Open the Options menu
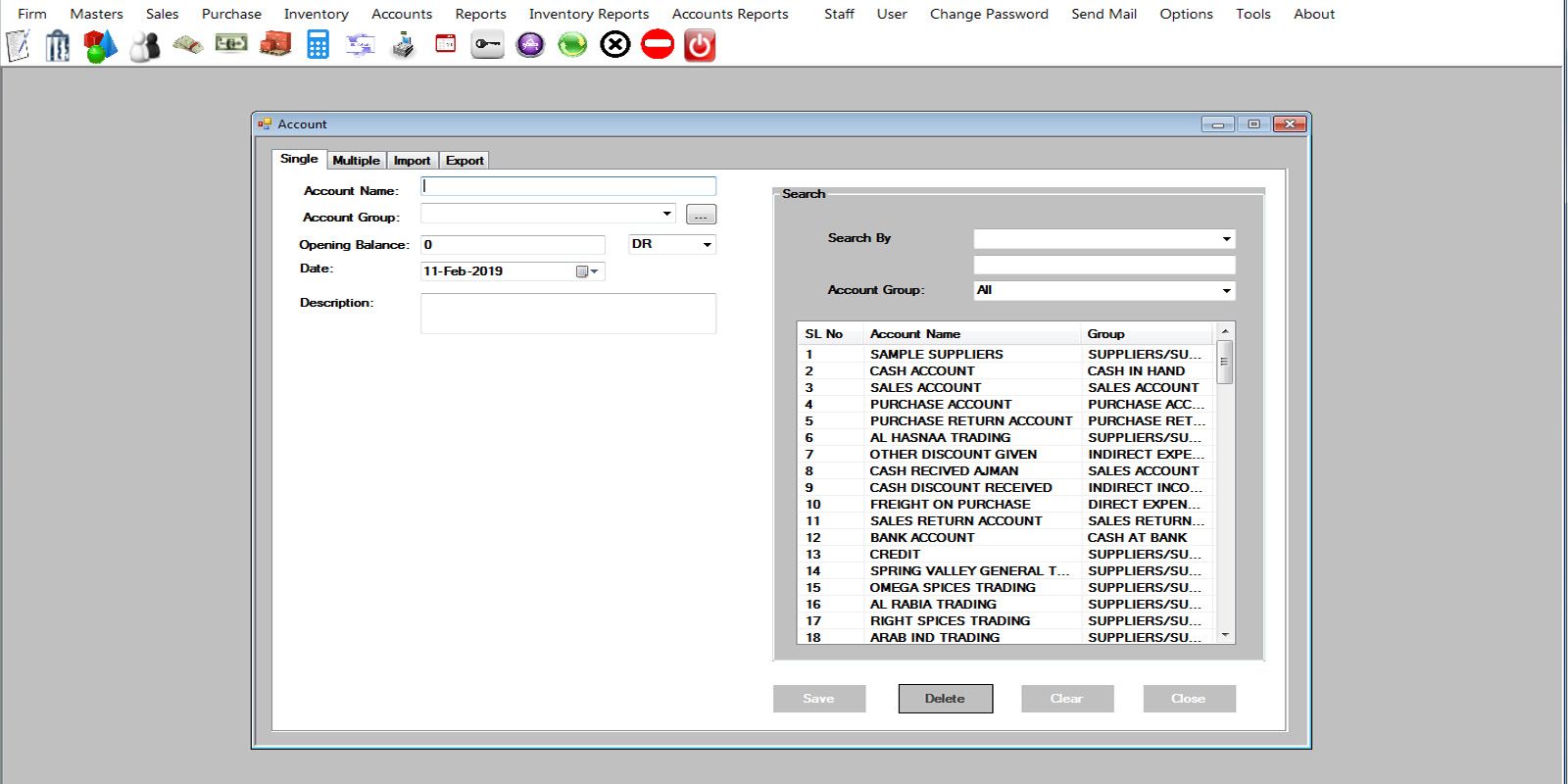 coord(1186,14)
